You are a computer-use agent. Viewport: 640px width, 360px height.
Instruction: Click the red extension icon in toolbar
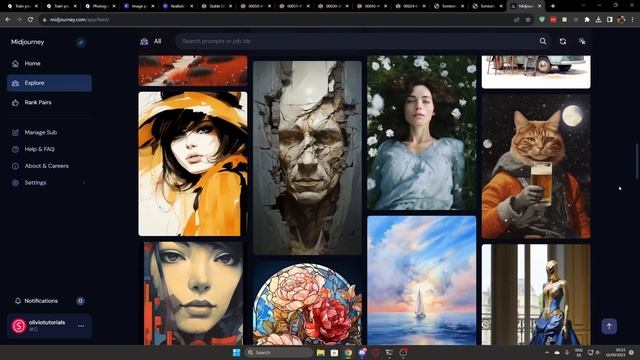click(553, 20)
